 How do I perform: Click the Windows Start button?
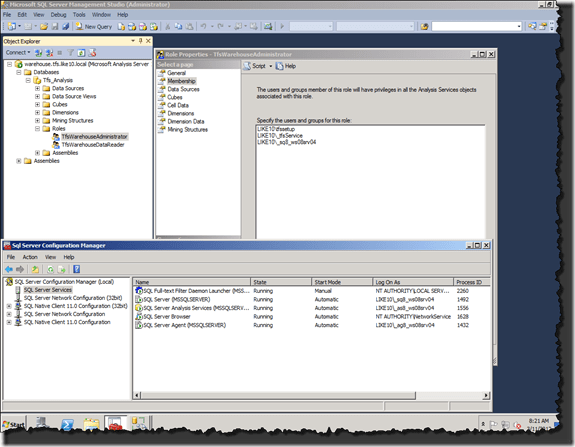point(13,425)
